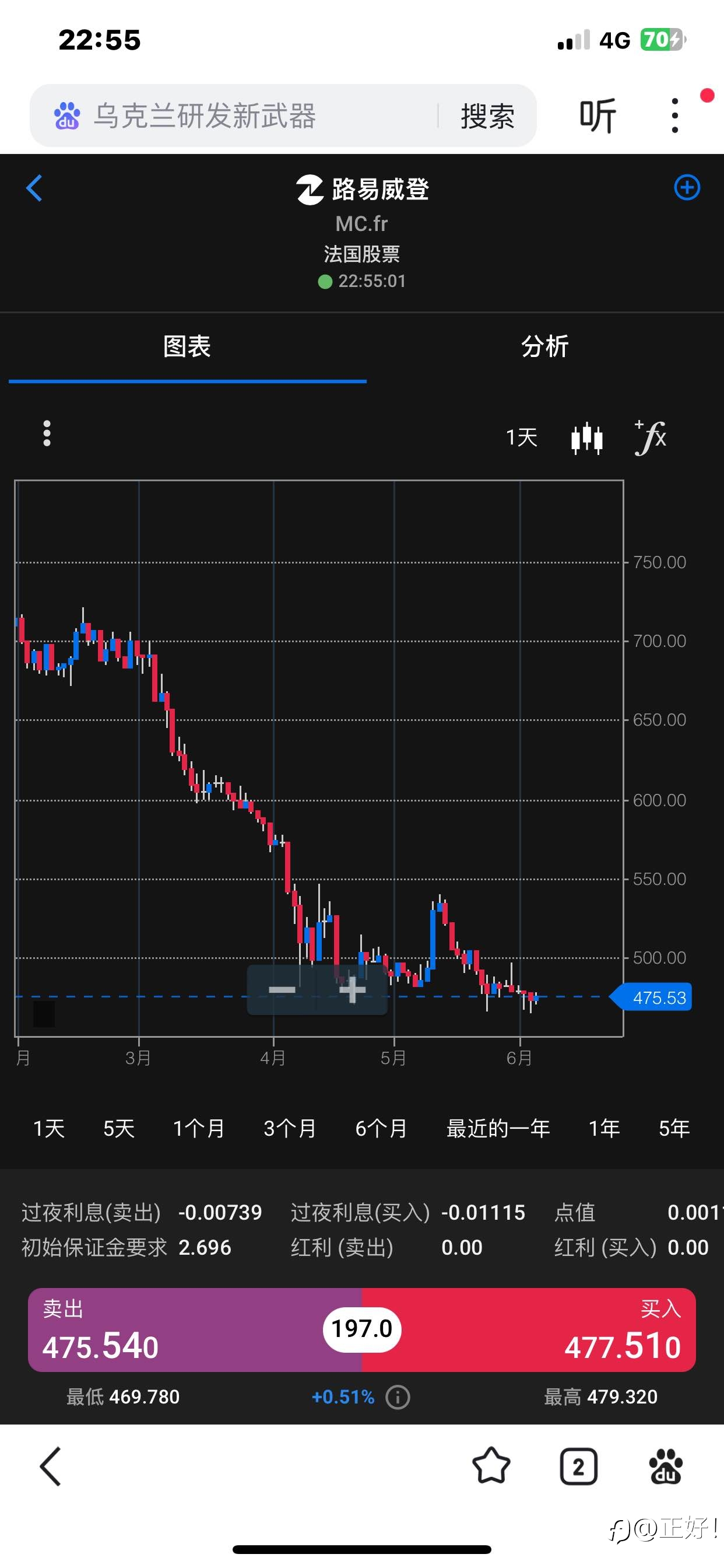The image size is (724, 1568).
Task: Switch to the 图表 chart tab
Action: pos(187,346)
